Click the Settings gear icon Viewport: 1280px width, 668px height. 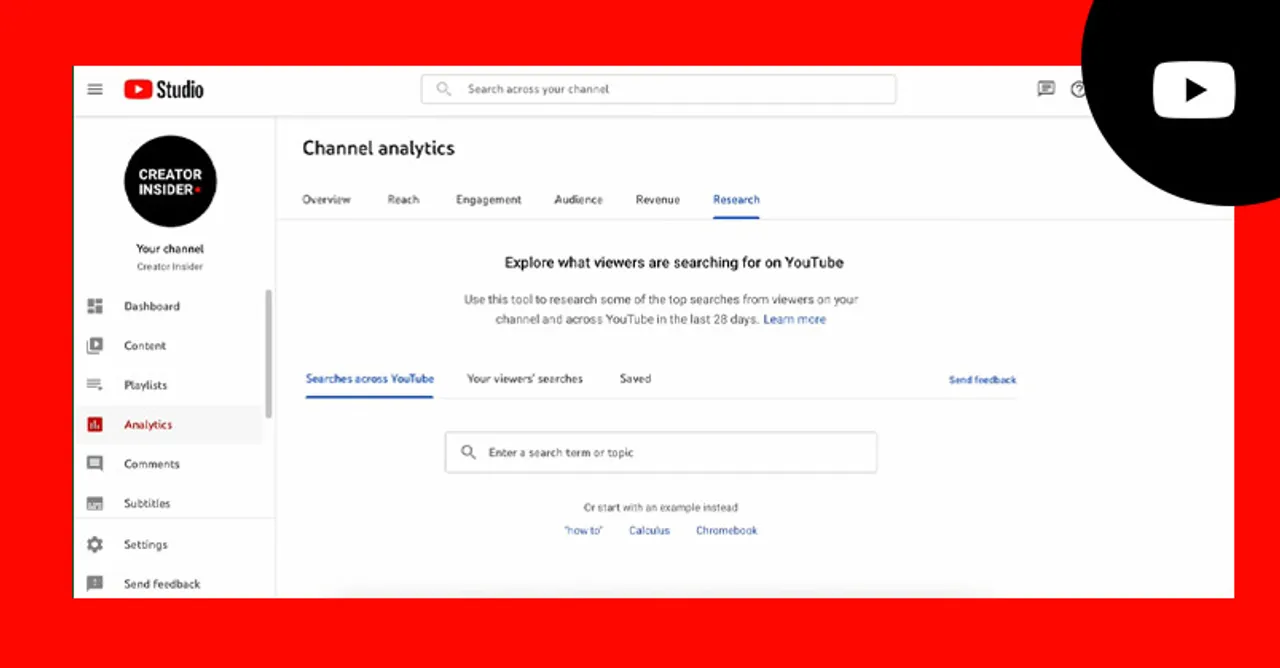point(95,545)
